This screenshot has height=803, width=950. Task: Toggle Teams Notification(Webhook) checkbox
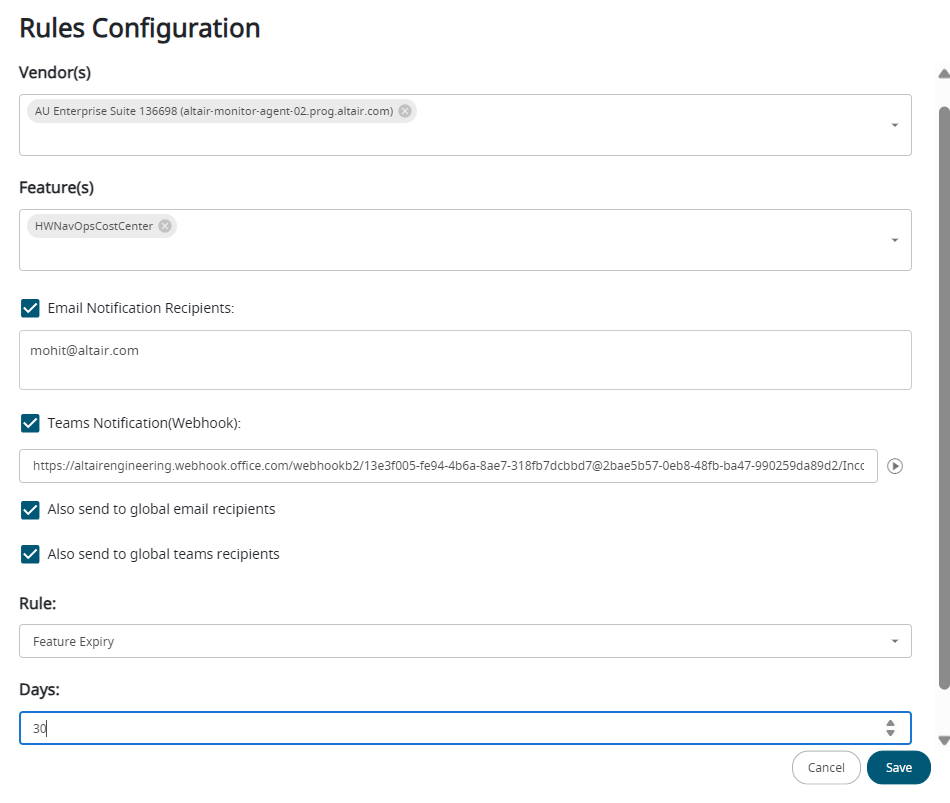tap(30, 423)
